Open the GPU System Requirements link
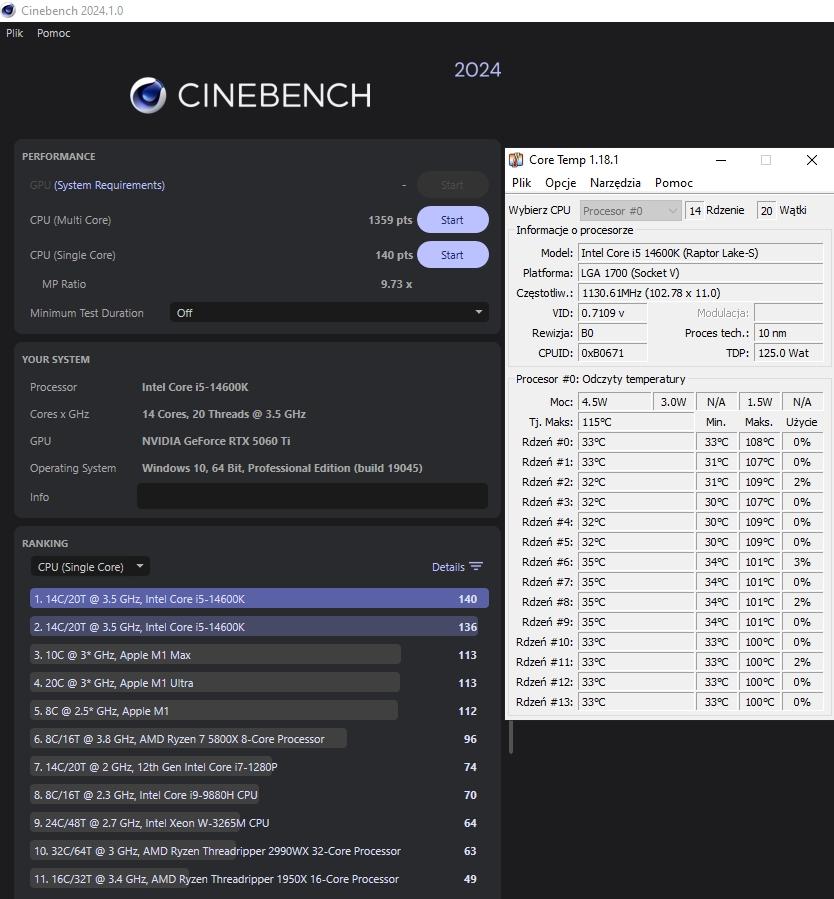This screenshot has width=834, height=899. [x=109, y=185]
